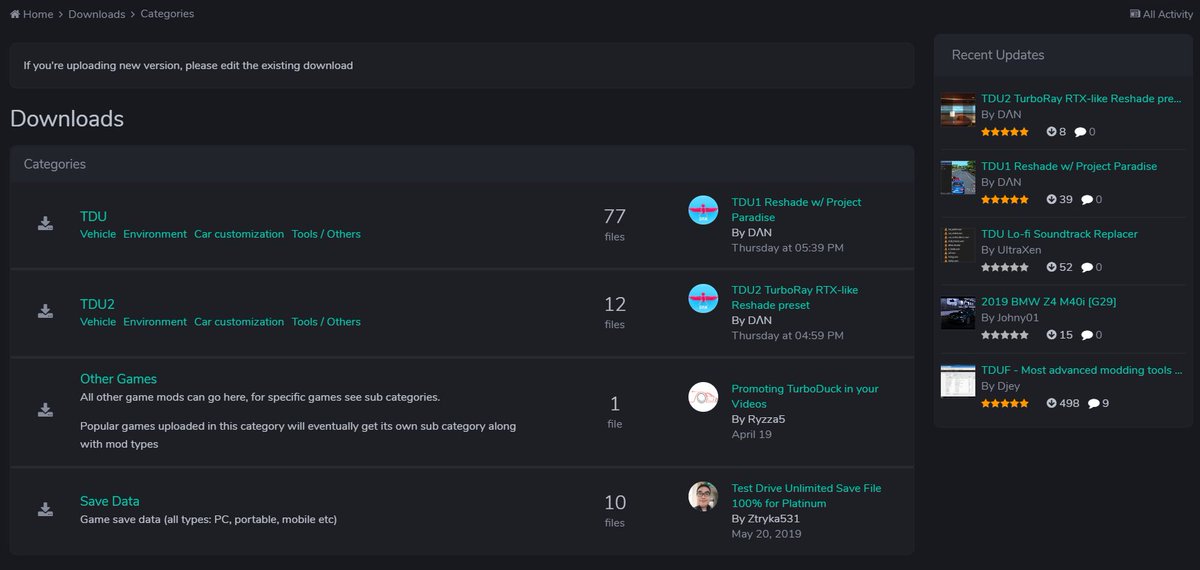Click the downloads icon showing 498
The image size is (1200, 570).
pyautogui.click(x=1051, y=404)
